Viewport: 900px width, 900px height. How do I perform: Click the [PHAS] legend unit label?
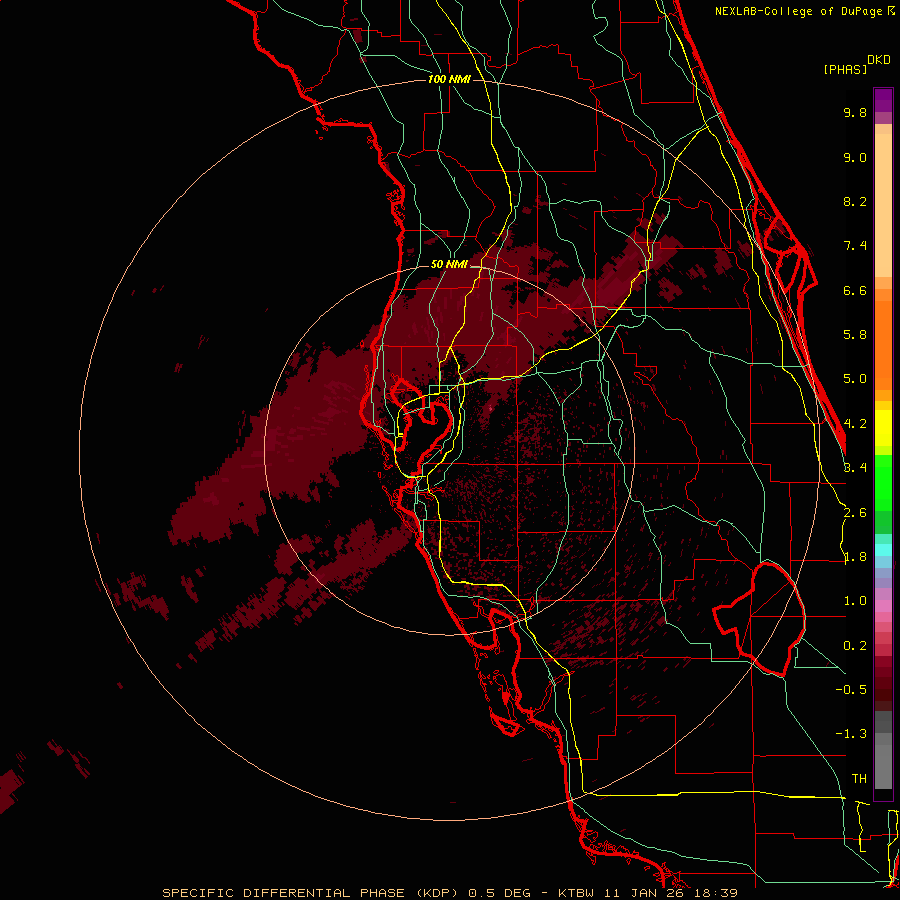click(845, 70)
